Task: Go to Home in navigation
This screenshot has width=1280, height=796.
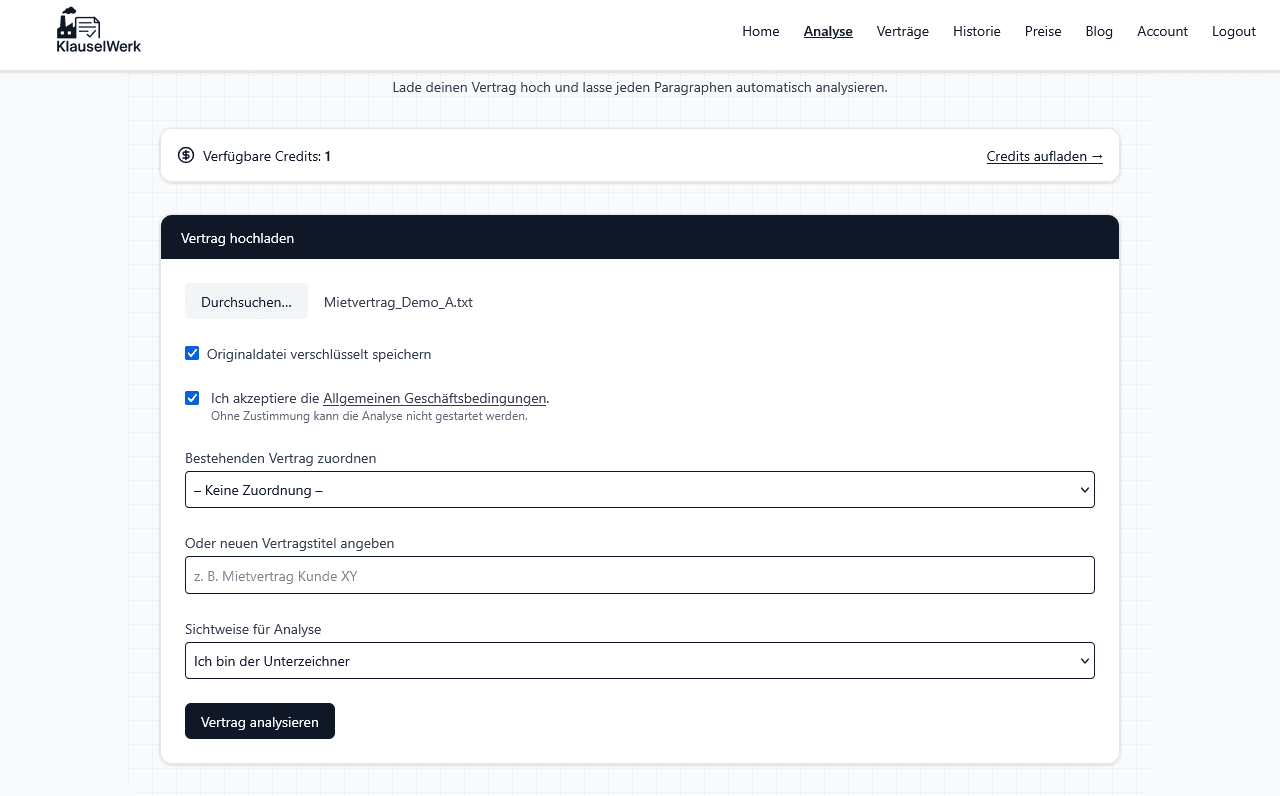Action: 760,31
